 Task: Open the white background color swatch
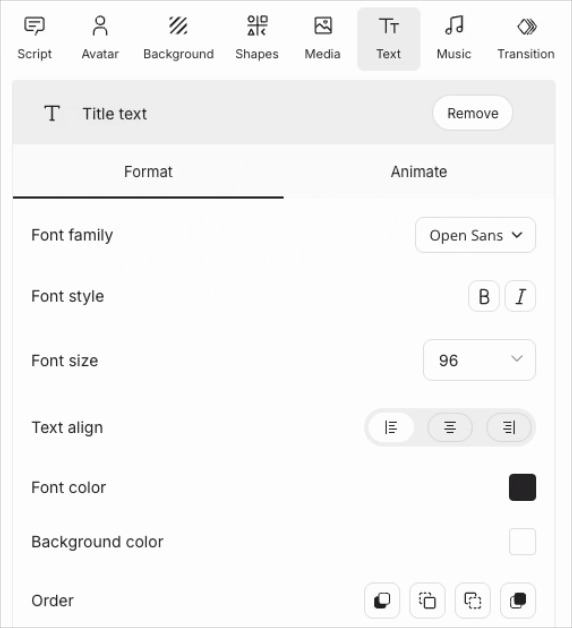tap(522, 541)
